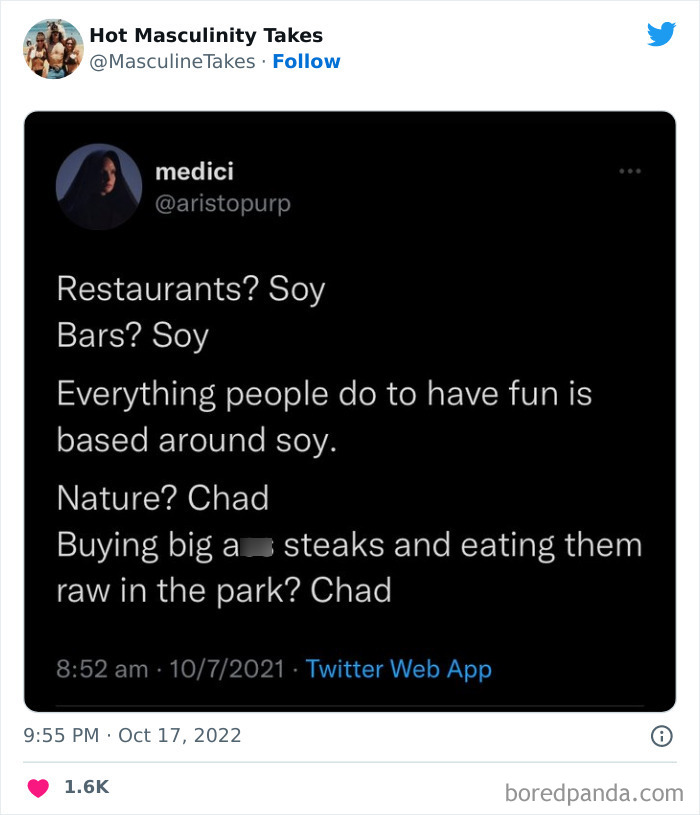Open the three-dot options menu on medici's tweet
Image resolution: width=700 pixels, height=815 pixels.
pos(630,171)
